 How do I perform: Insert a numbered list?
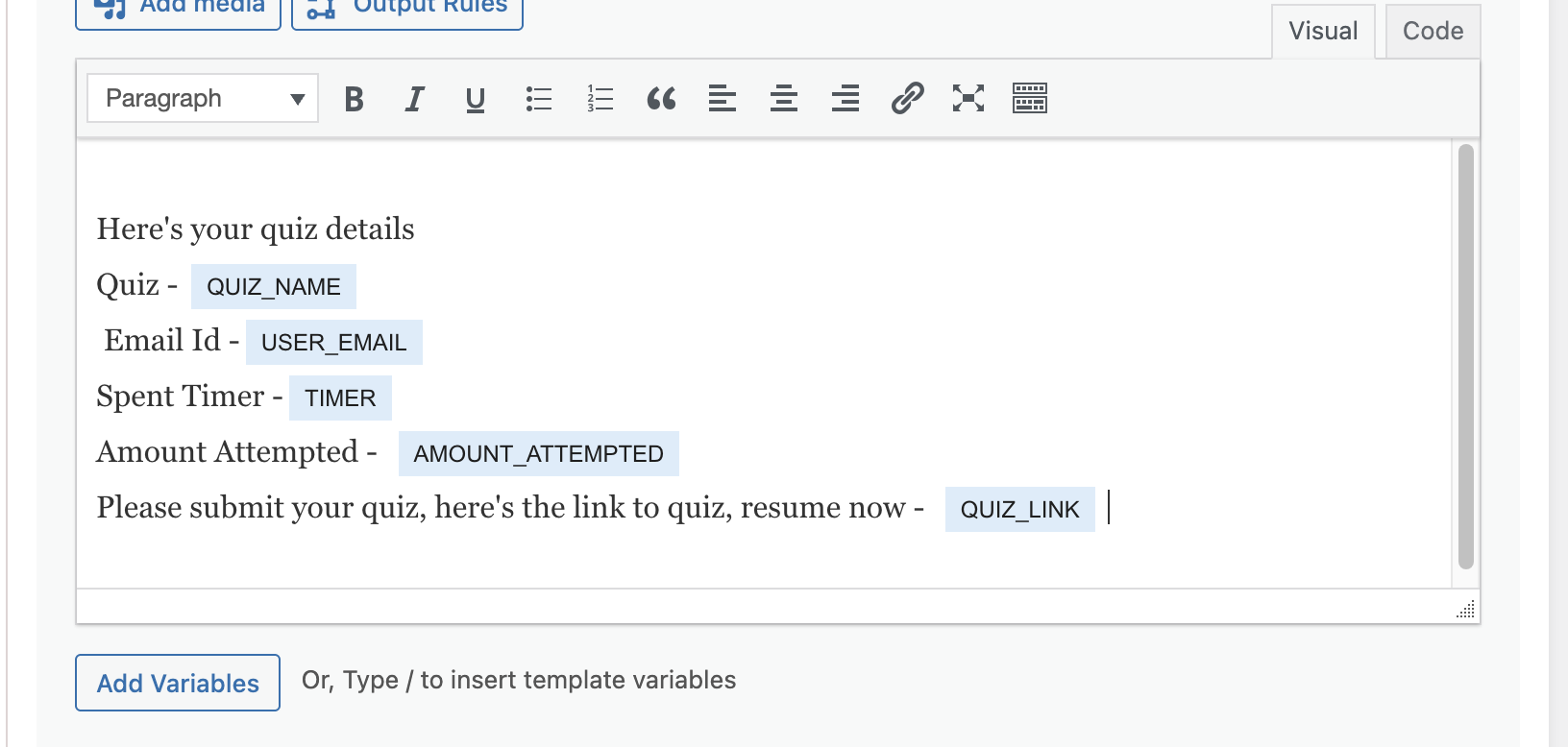(x=600, y=99)
